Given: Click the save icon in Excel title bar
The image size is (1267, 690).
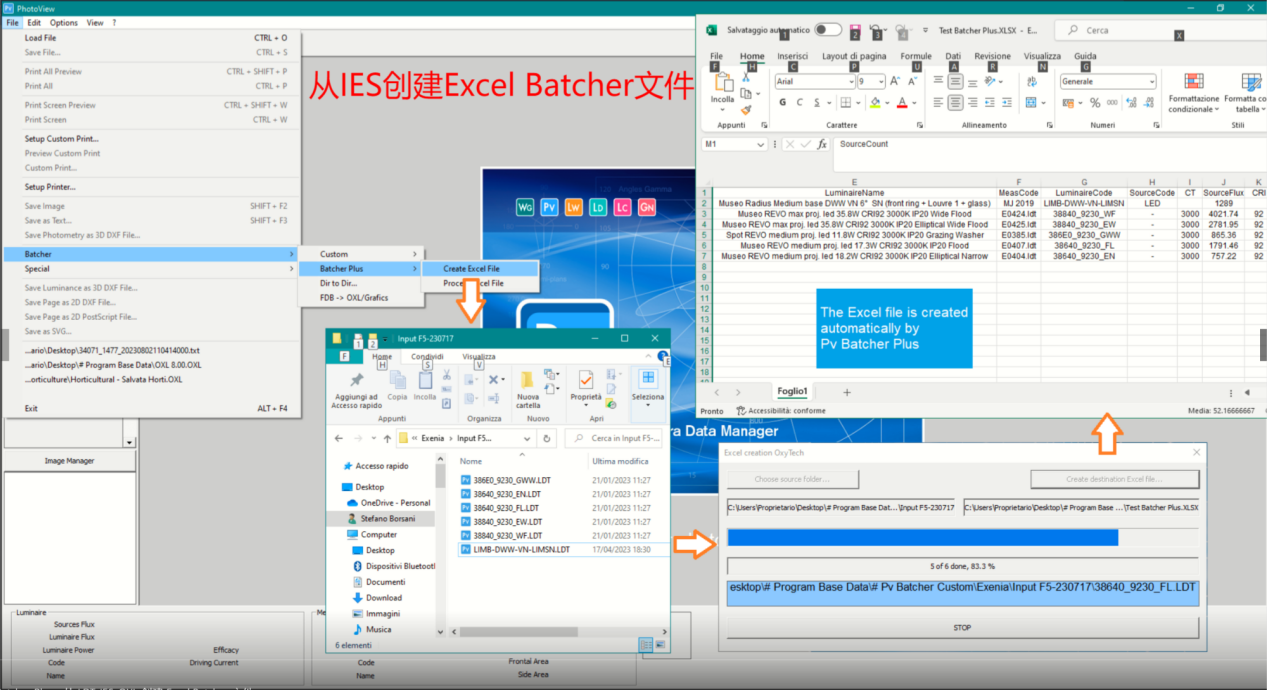Looking at the screenshot, I should tap(855, 31).
